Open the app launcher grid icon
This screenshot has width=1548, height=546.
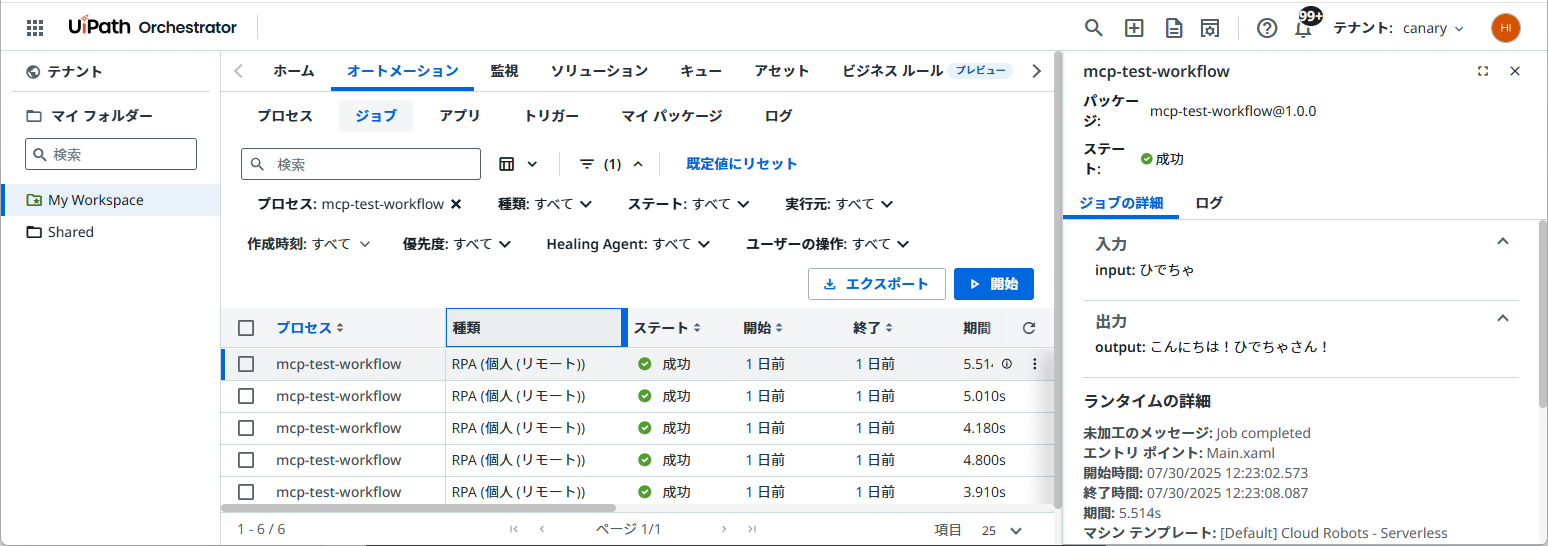[35, 28]
